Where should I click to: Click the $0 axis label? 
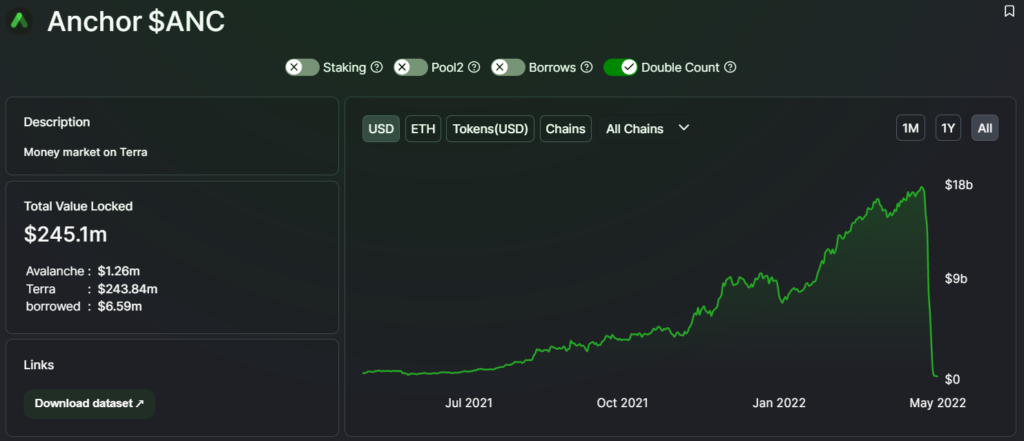(x=952, y=380)
